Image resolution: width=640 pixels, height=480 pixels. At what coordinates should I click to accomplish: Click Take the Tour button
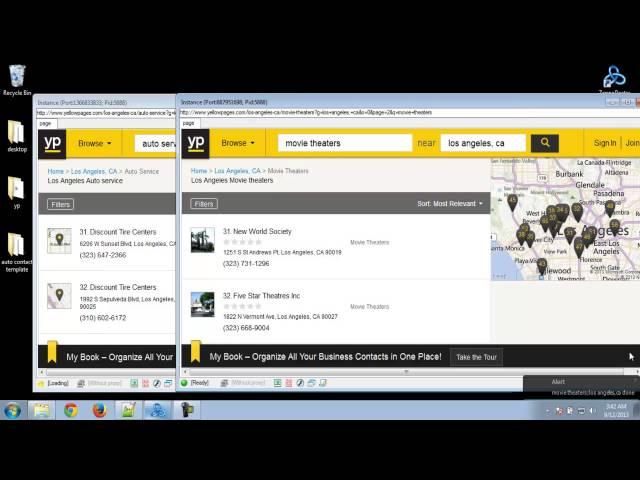point(476,357)
